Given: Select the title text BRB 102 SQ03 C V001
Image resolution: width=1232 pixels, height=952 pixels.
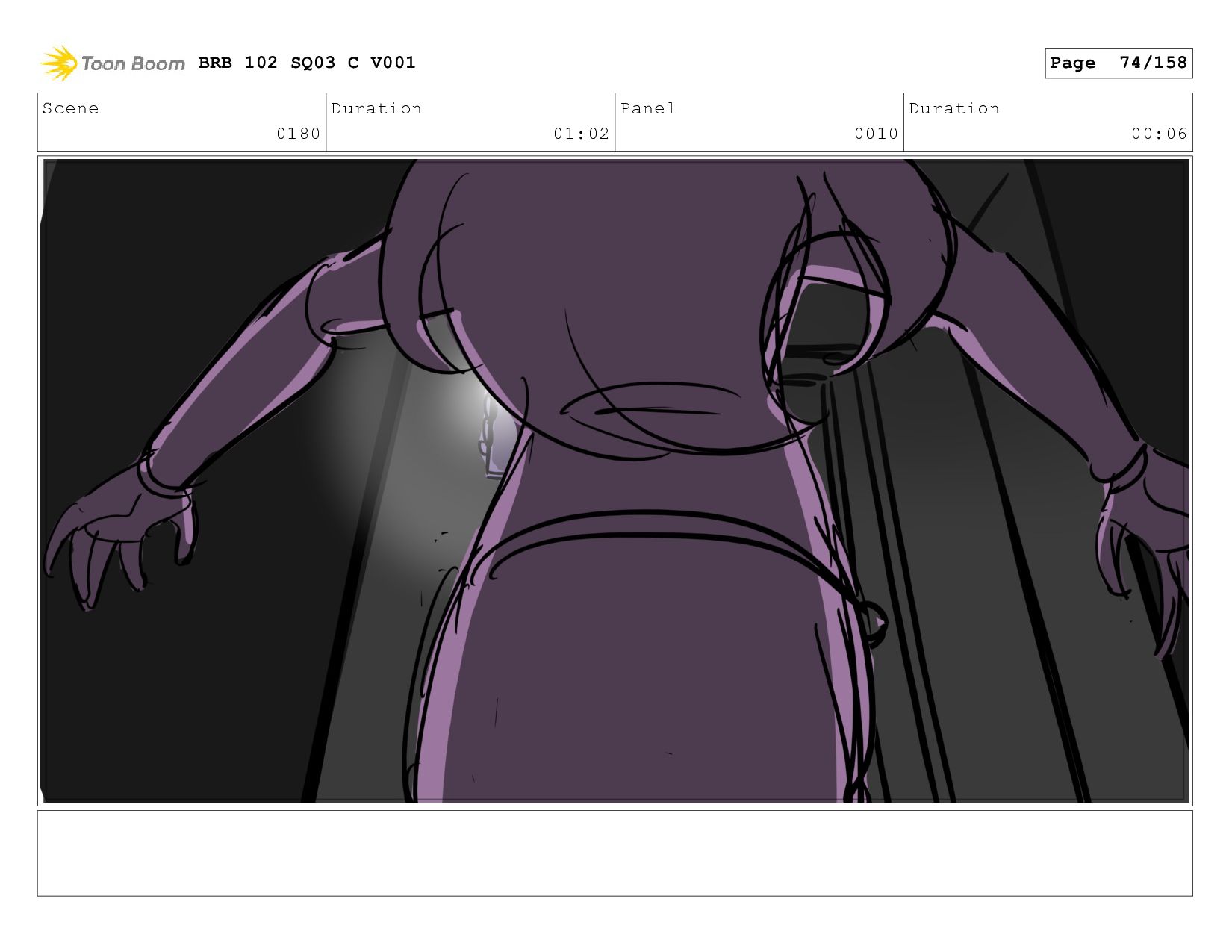Looking at the screenshot, I should [307, 63].
